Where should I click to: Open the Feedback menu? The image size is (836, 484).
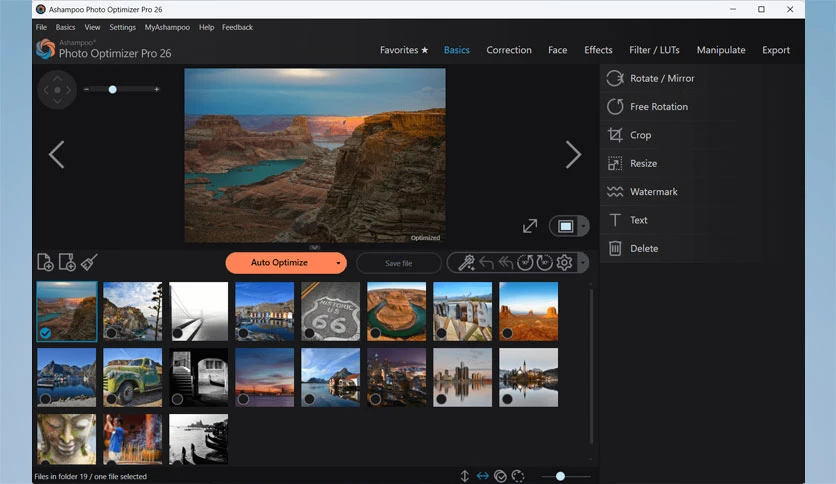[237, 27]
